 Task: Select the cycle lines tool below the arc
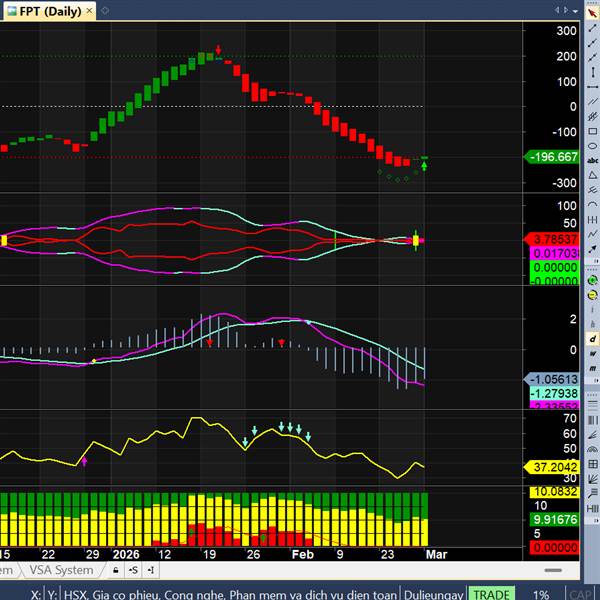pos(592,220)
